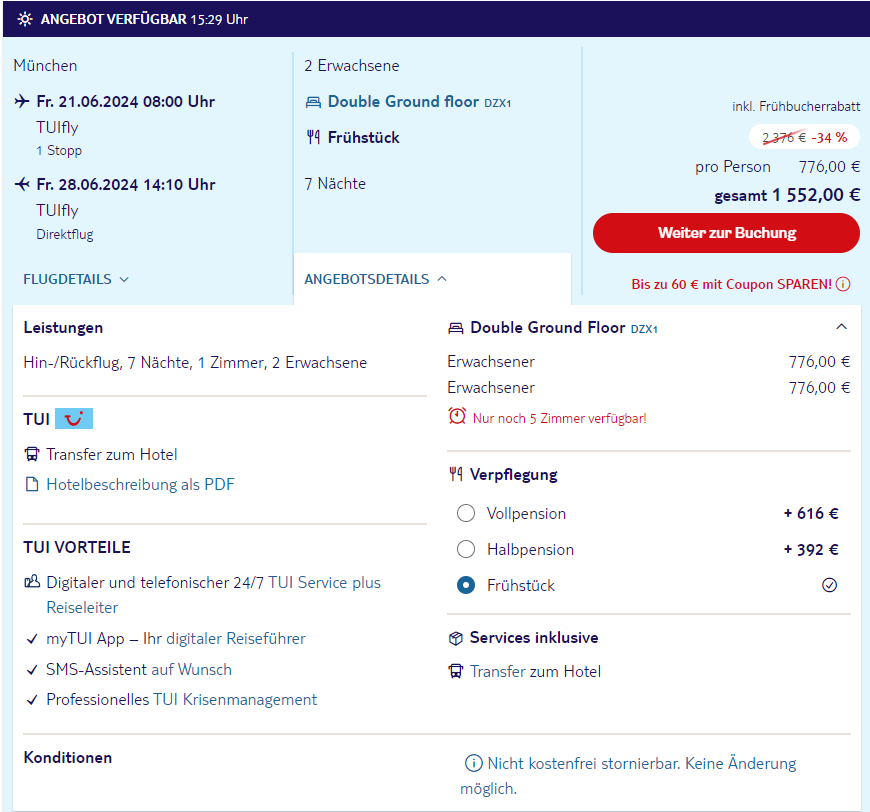The width and height of the screenshot is (870, 812).
Task: Select Halbpension meal option
Action: [x=466, y=549]
